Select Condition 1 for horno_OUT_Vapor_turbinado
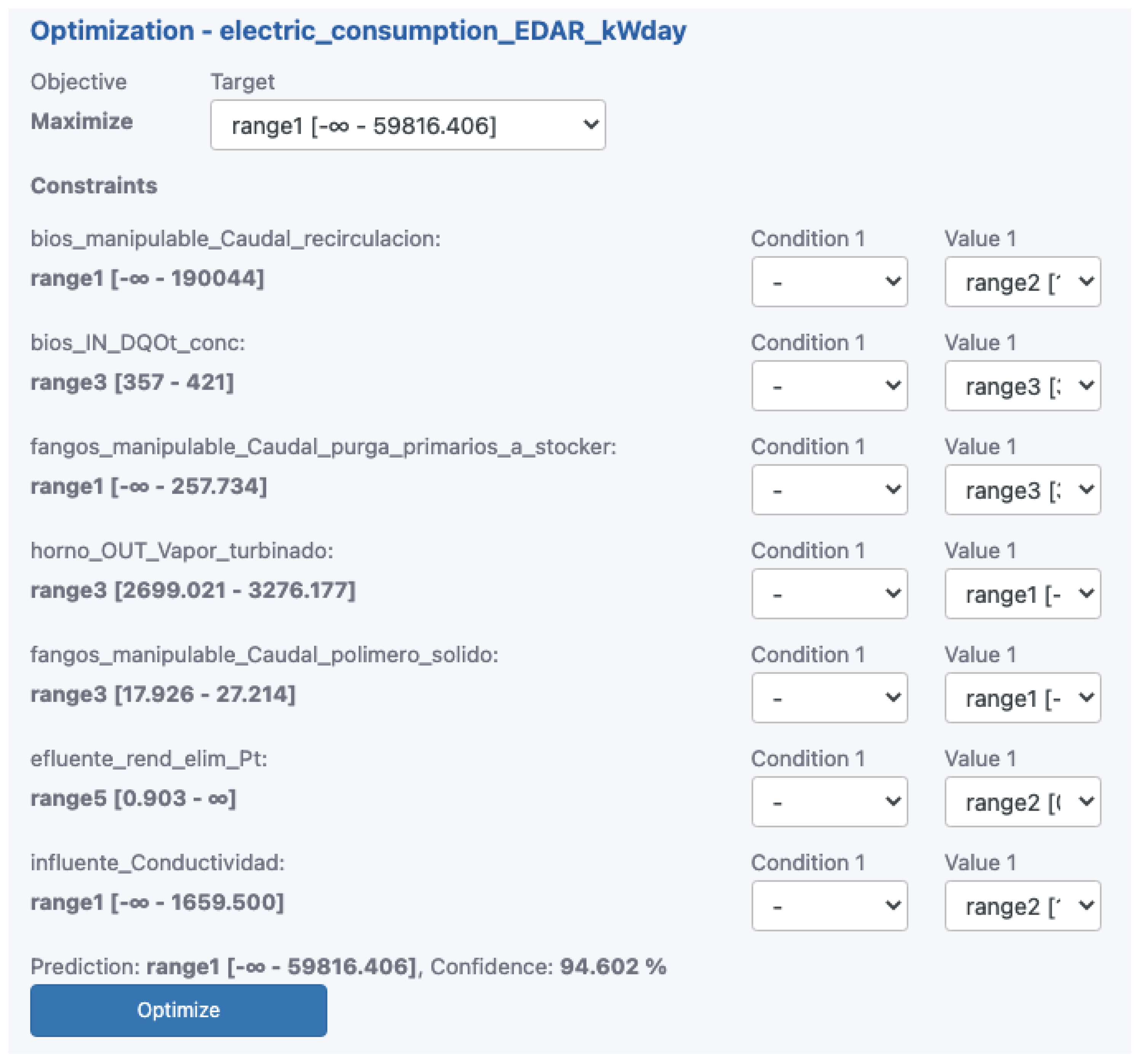 (x=828, y=594)
